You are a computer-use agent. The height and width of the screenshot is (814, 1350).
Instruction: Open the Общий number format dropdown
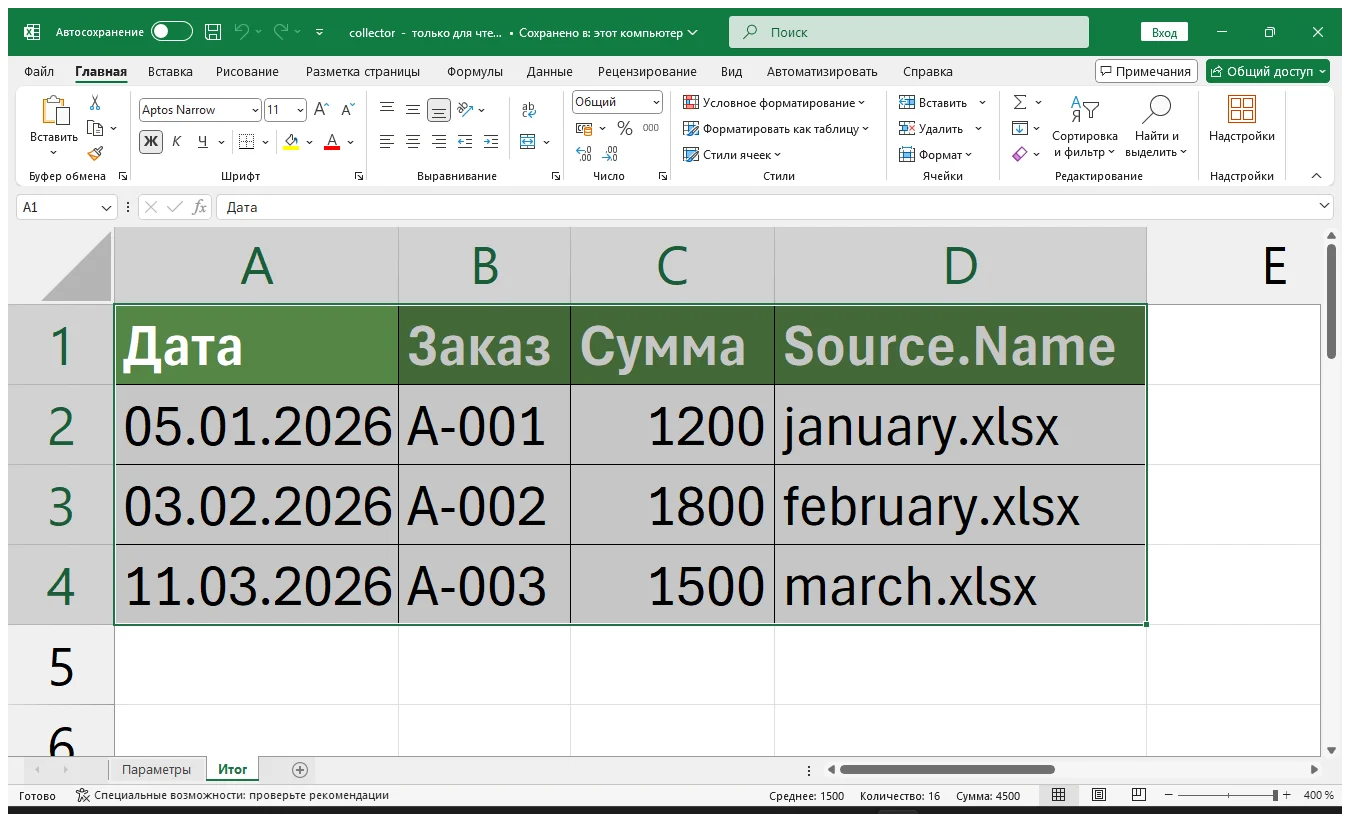[656, 102]
